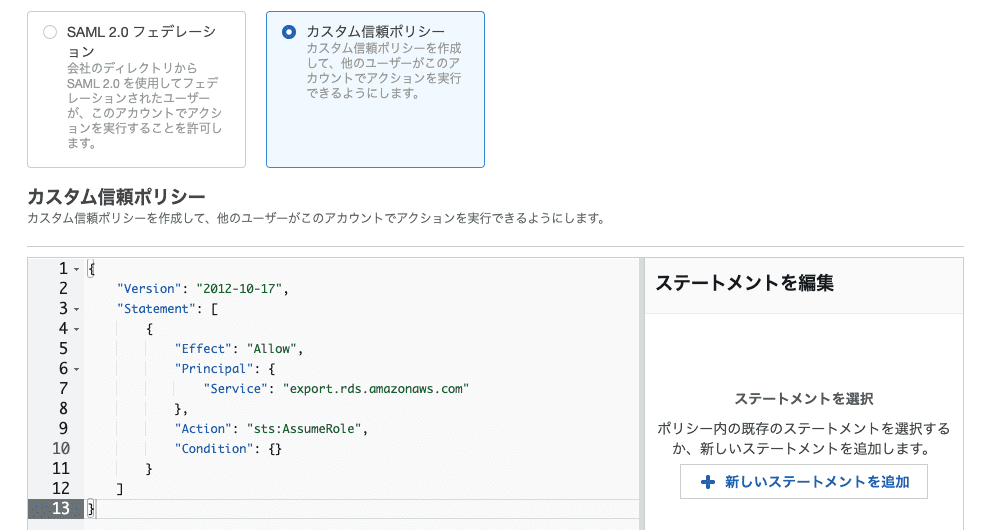Collapse the Principal block on line 6

pos(77,369)
